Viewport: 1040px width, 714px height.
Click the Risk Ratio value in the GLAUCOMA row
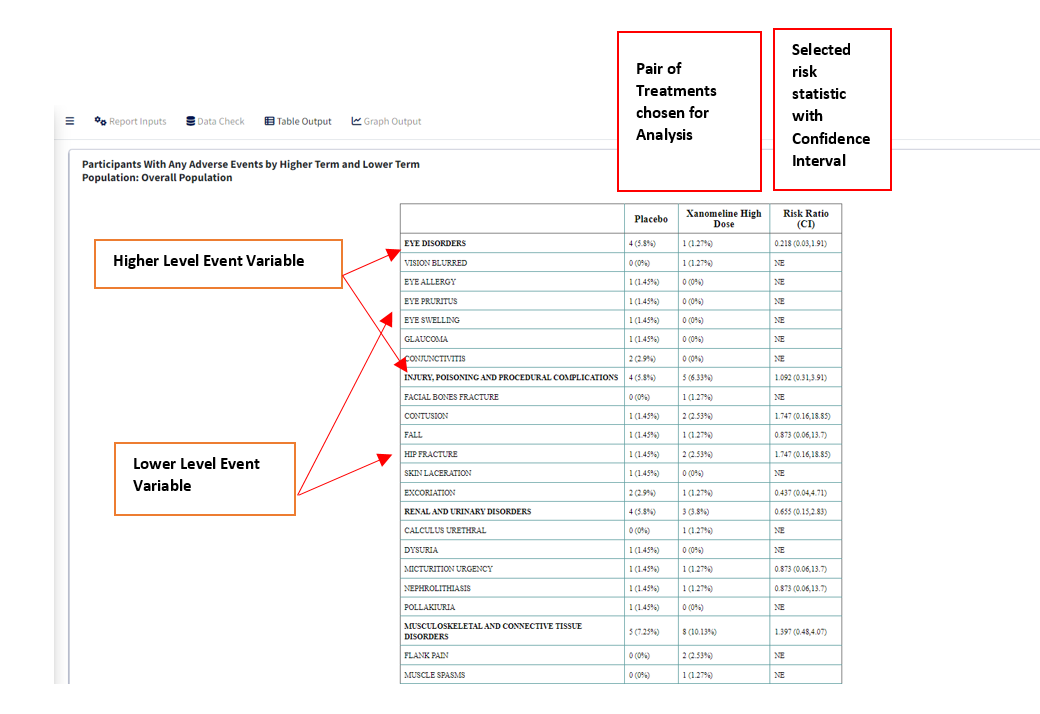tap(779, 339)
